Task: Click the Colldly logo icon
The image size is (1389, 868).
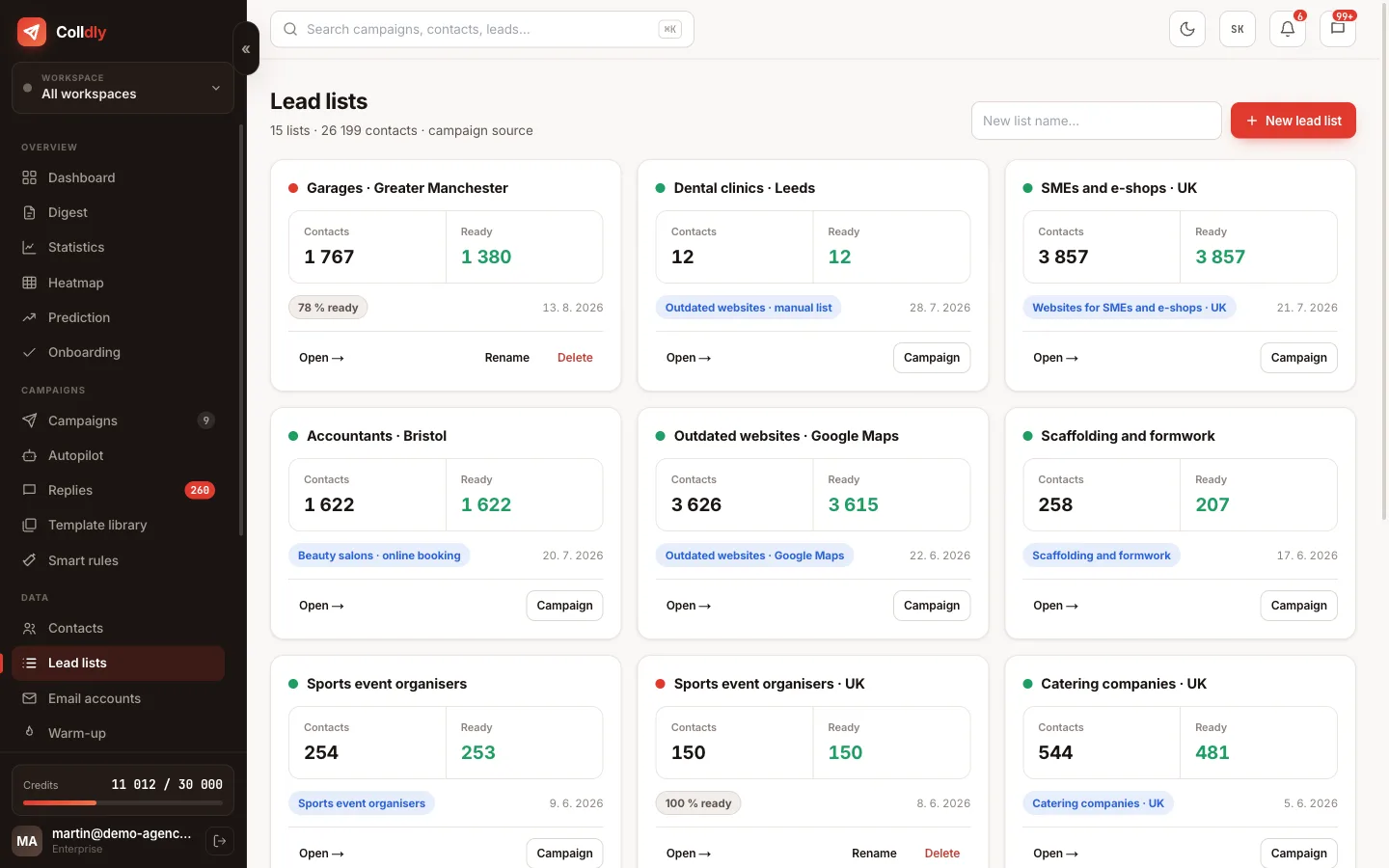Action: click(x=32, y=32)
